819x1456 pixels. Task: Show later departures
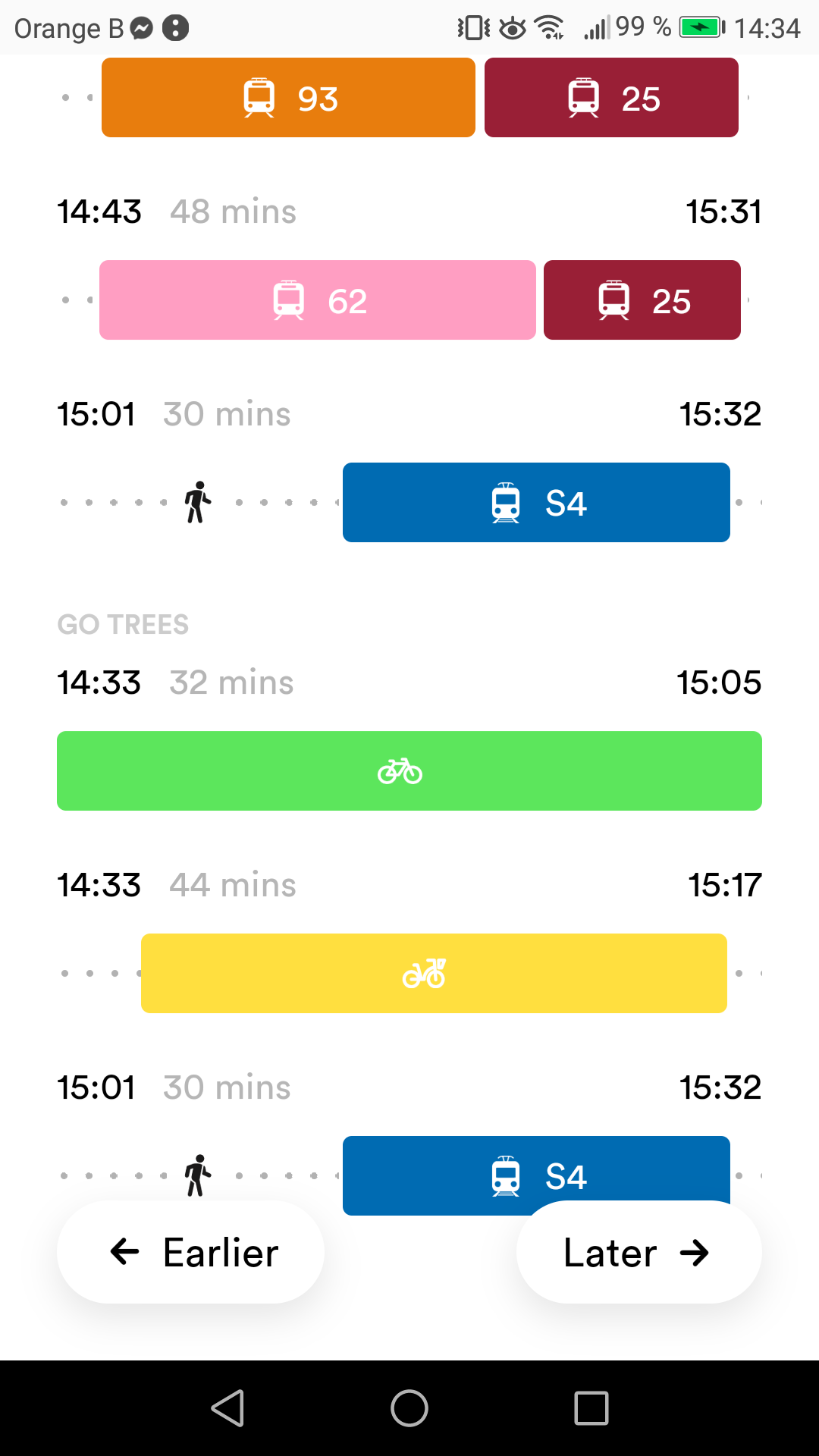tap(639, 1253)
